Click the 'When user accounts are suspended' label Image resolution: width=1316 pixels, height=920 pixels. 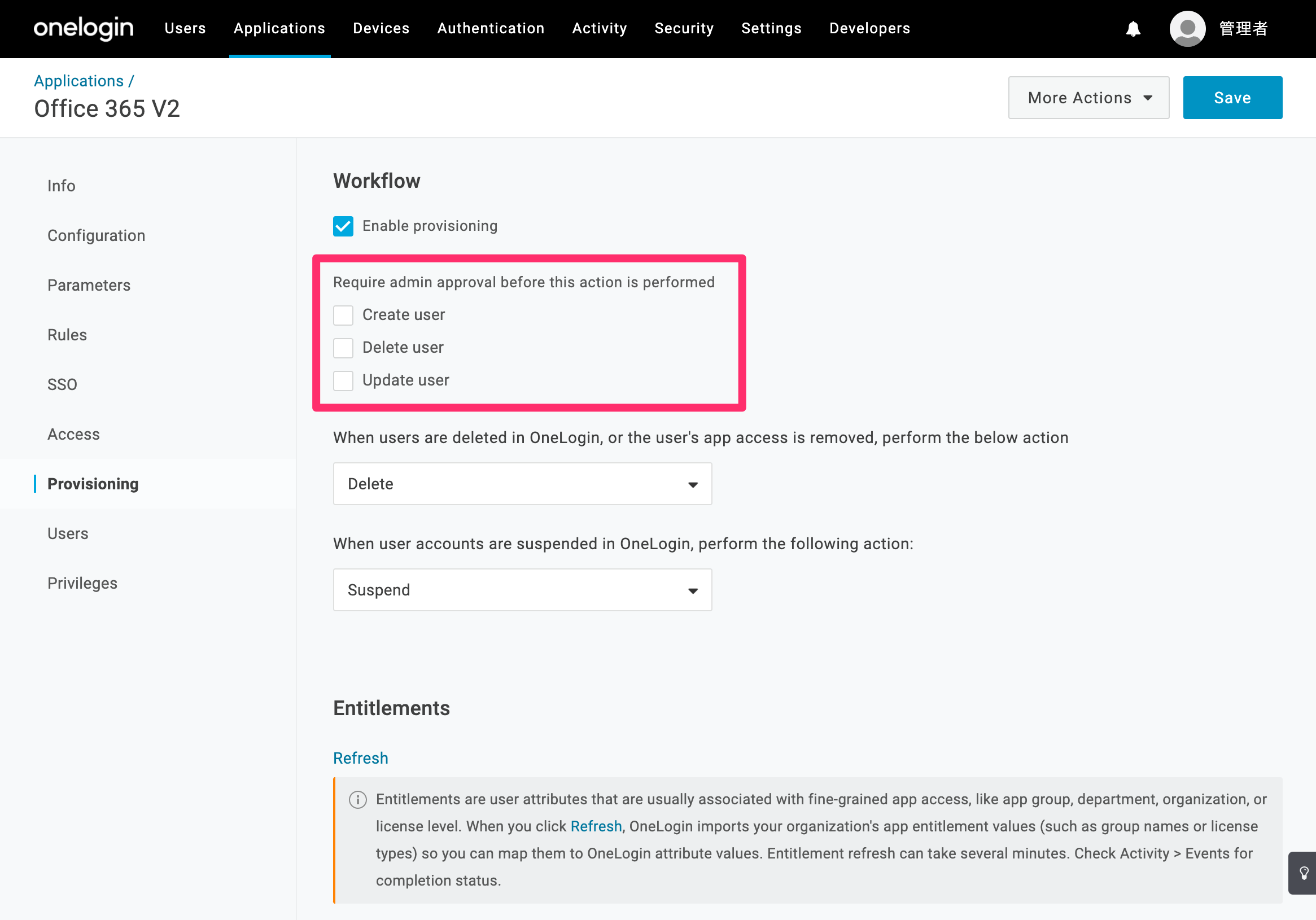[623, 544]
